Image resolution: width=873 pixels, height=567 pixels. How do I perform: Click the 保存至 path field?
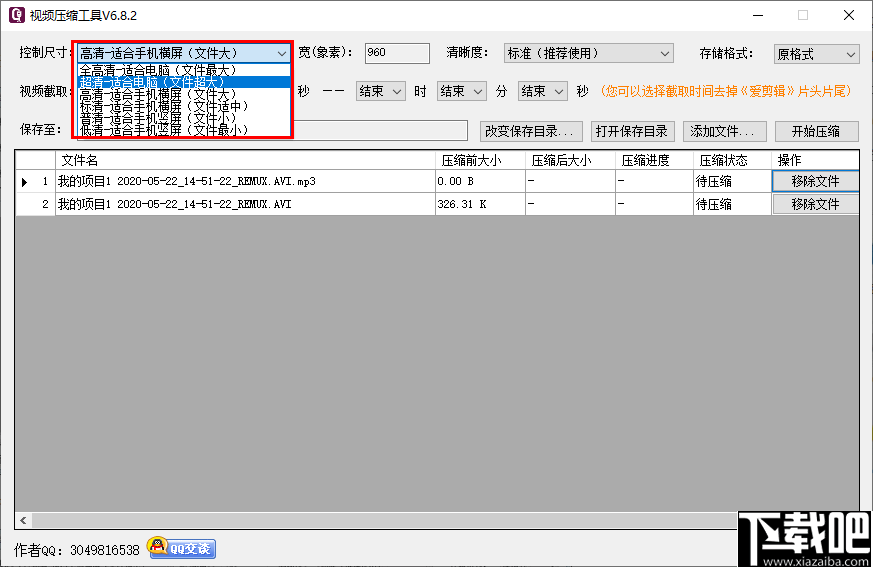click(380, 131)
